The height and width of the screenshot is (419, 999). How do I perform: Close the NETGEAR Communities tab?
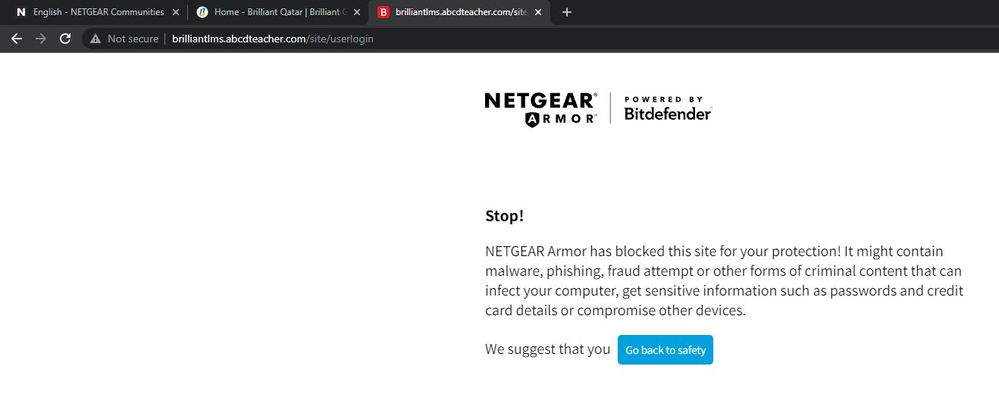[176, 12]
